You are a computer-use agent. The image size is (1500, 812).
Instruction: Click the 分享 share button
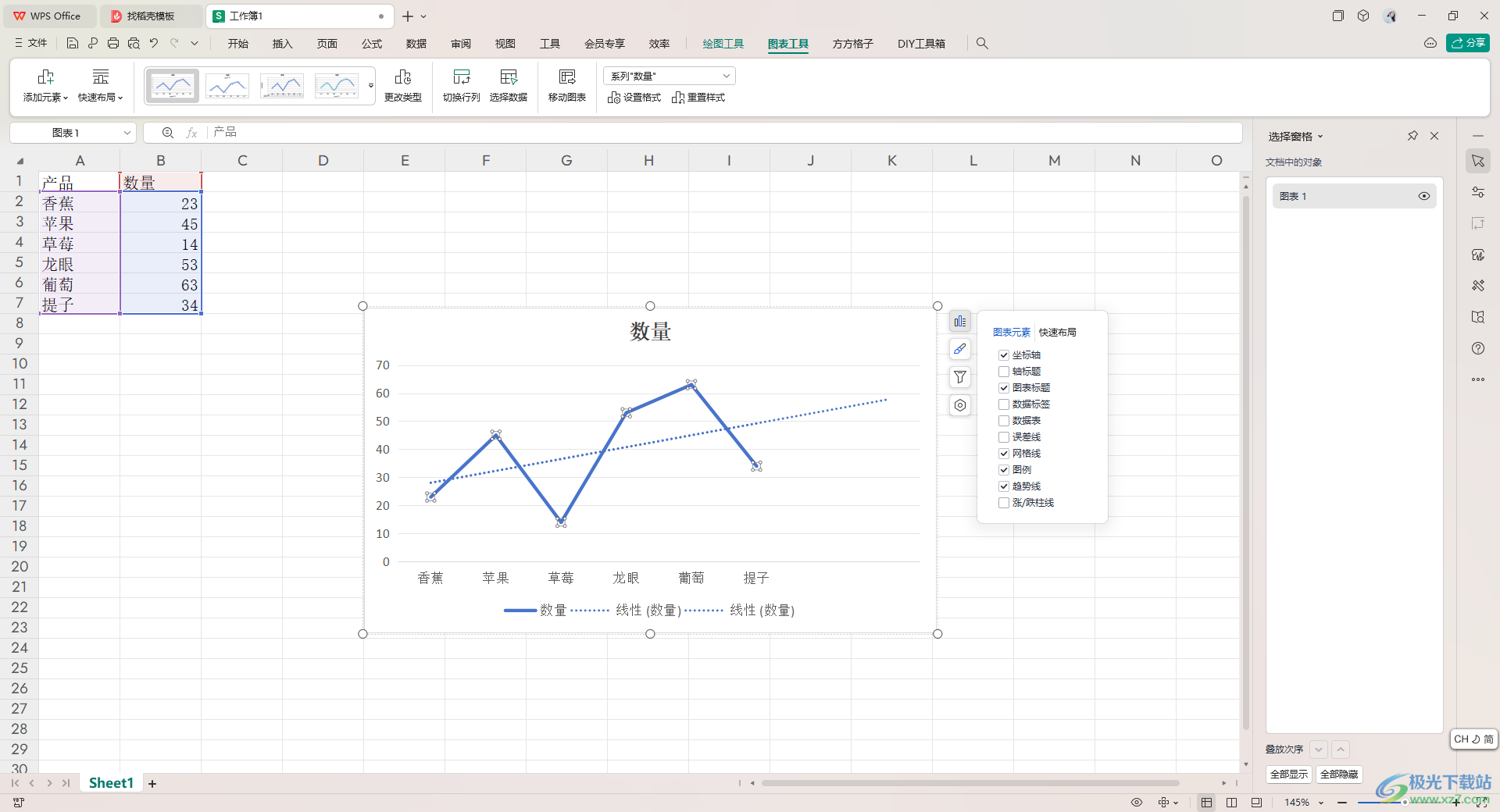point(1468,43)
